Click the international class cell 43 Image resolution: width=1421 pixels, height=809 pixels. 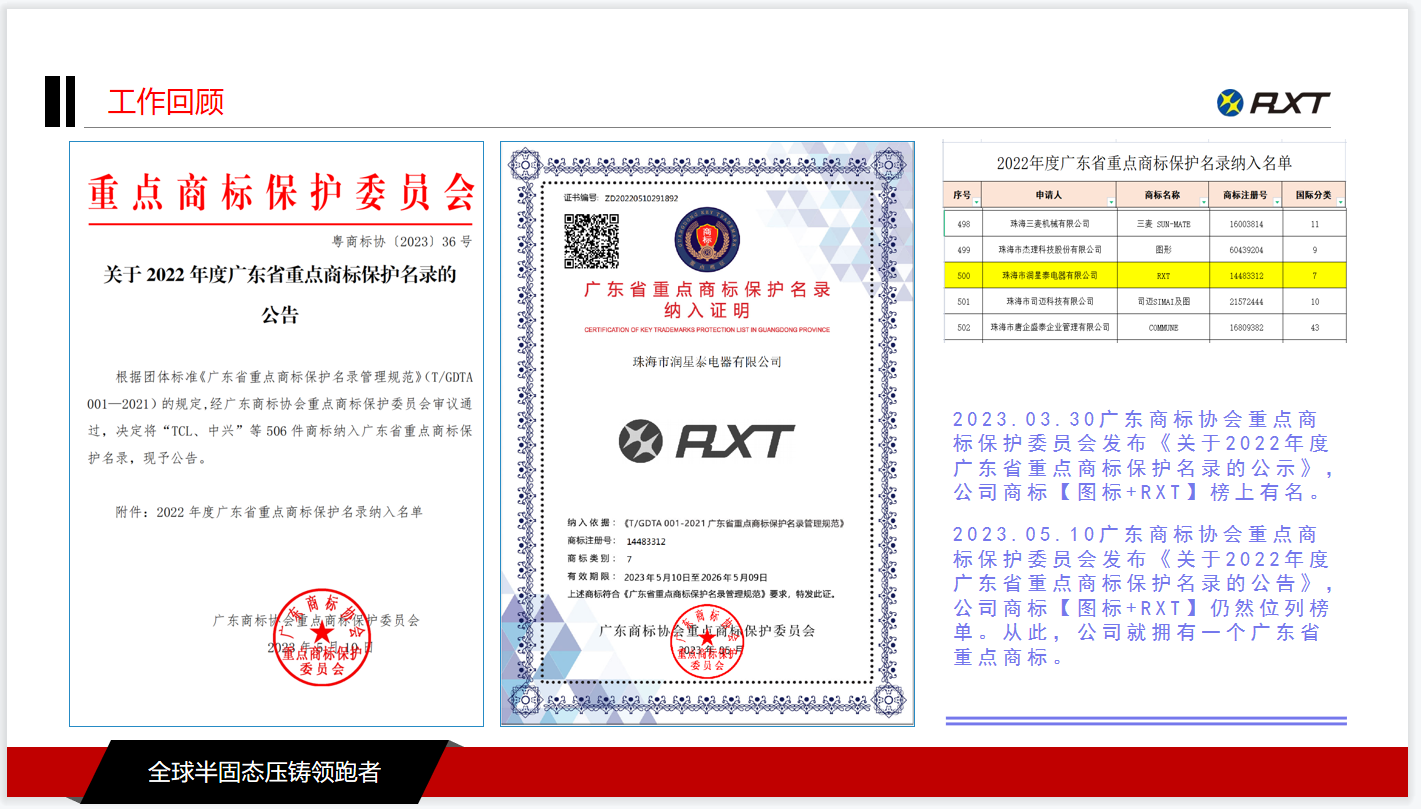1314,327
